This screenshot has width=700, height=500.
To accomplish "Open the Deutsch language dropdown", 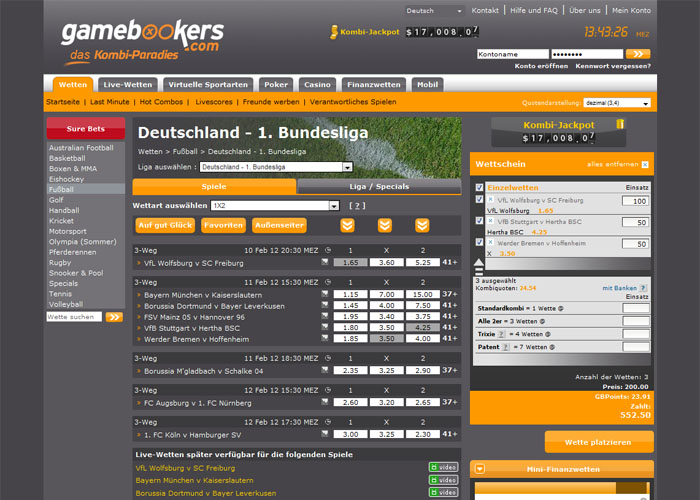I will 434,11.
